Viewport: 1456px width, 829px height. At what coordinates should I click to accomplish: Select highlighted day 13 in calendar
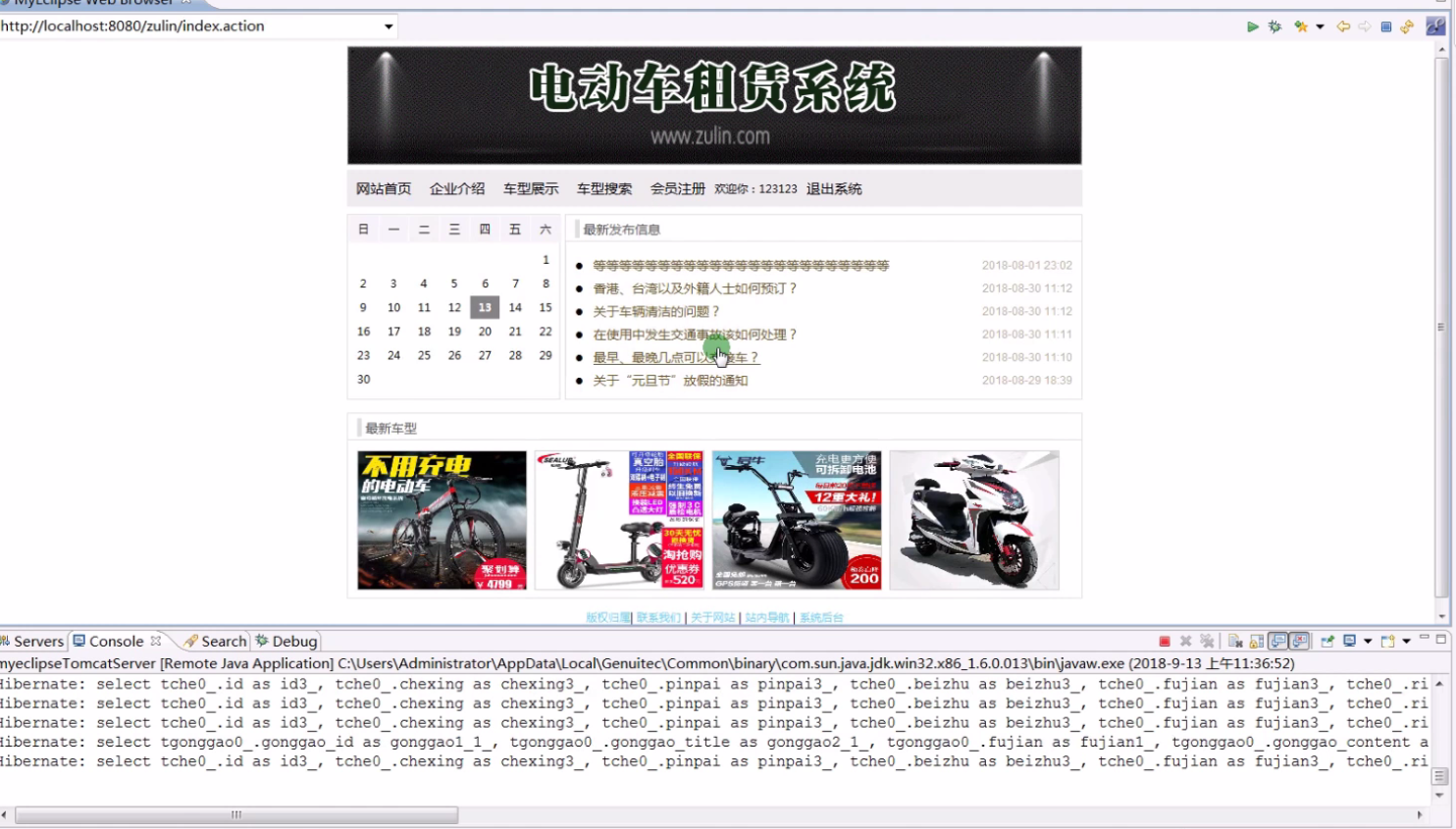pos(485,308)
